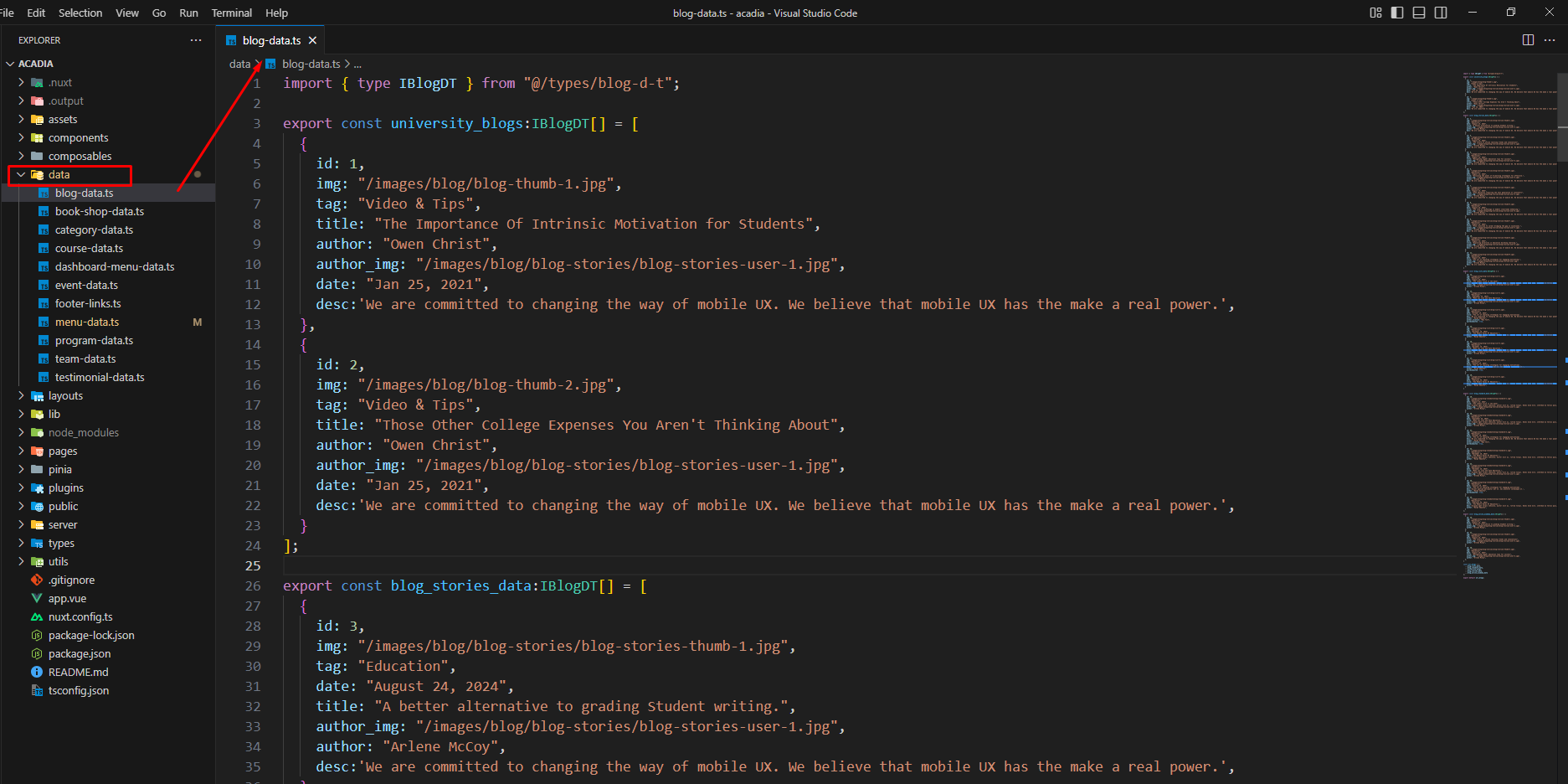Viewport: 1568px width, 784px height.
Task: Open package-lock.json file
Action: click(108, 635)
